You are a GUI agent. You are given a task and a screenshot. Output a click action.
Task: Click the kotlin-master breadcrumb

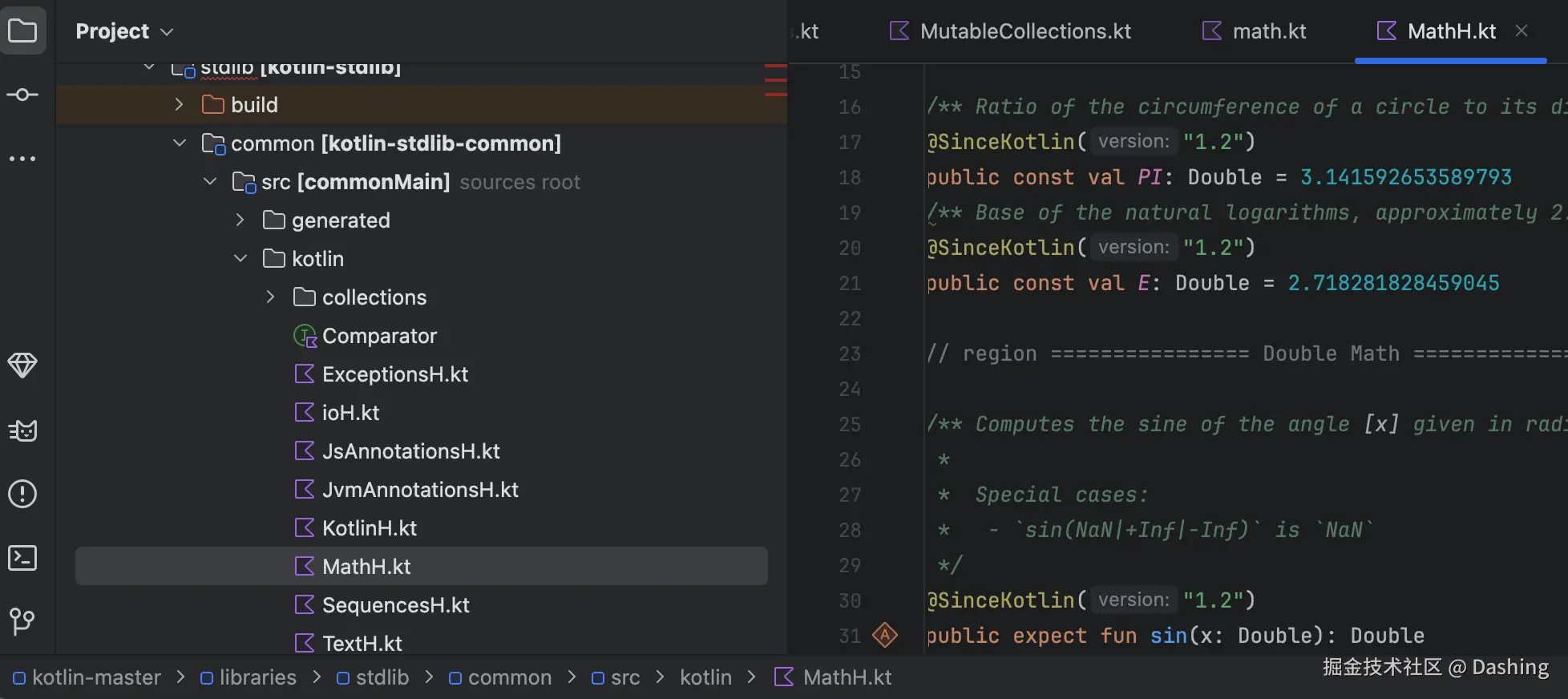[95, 678]
